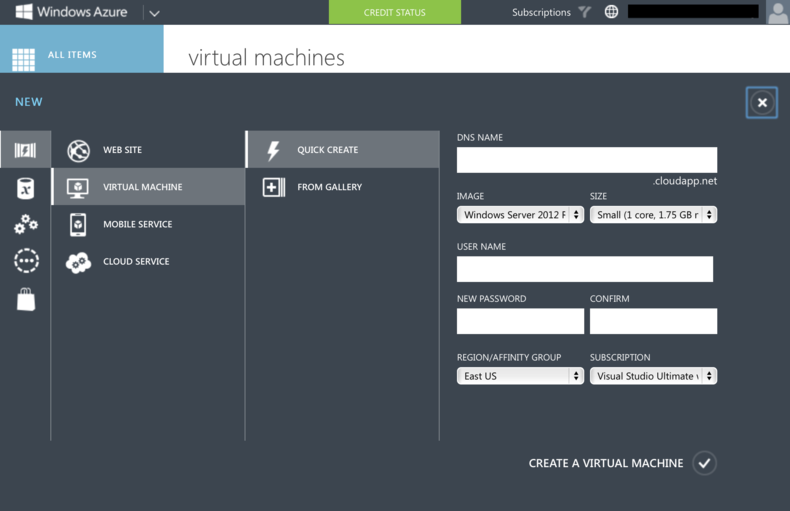Focus the New Password field
Image resolution: width=790 pixels, height=511 pixels.
click(520, 321)
